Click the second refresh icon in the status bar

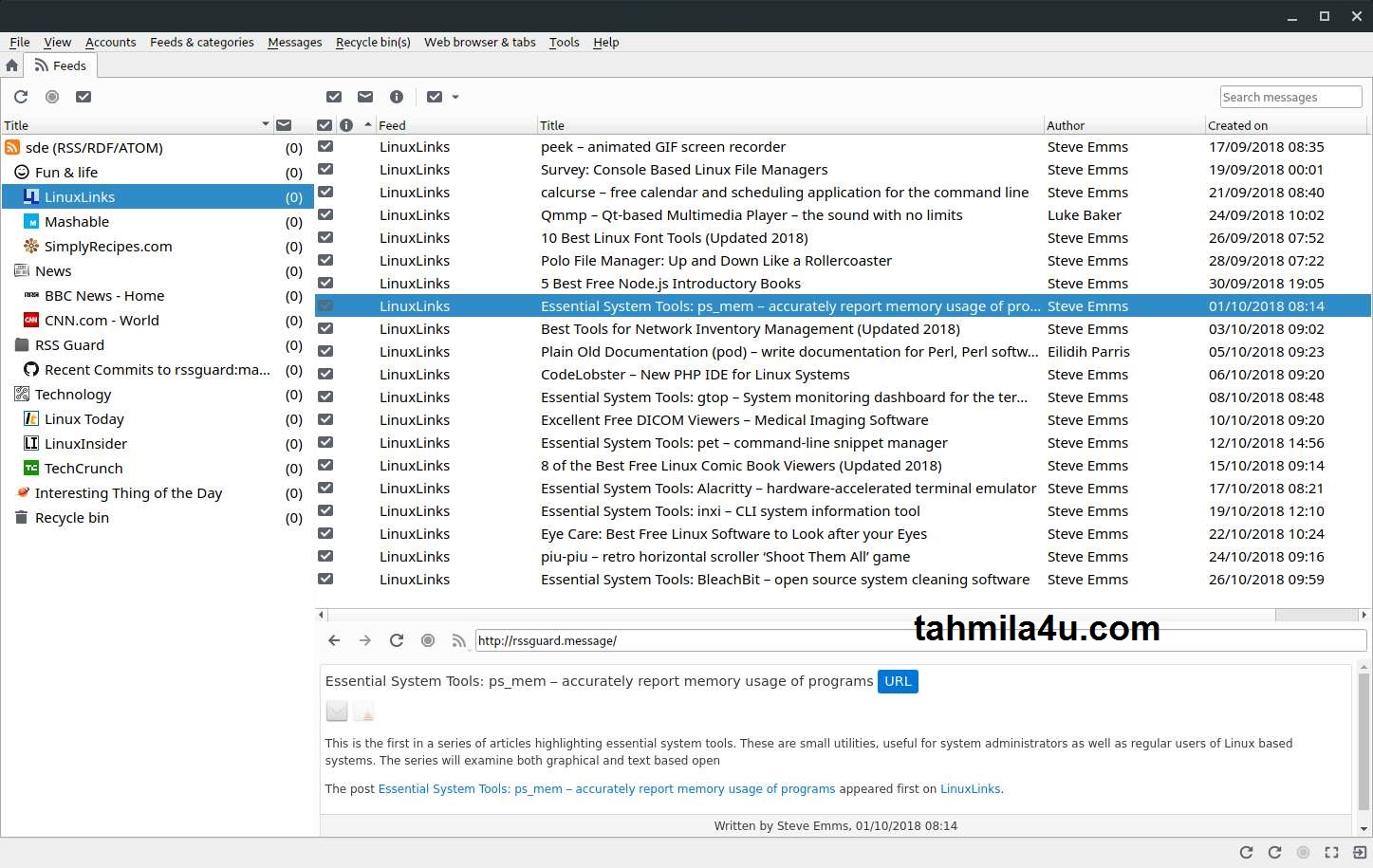1275,852
